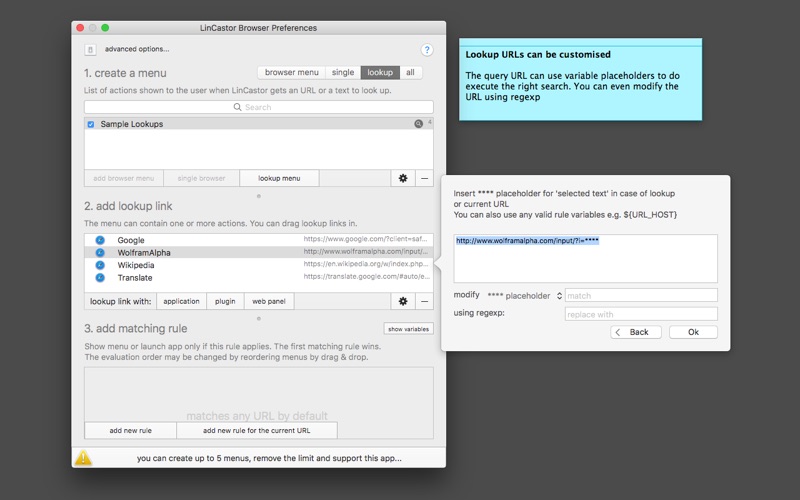Click the minus button under the lookup links
The image size is (800, 500).
click(424, 301)
